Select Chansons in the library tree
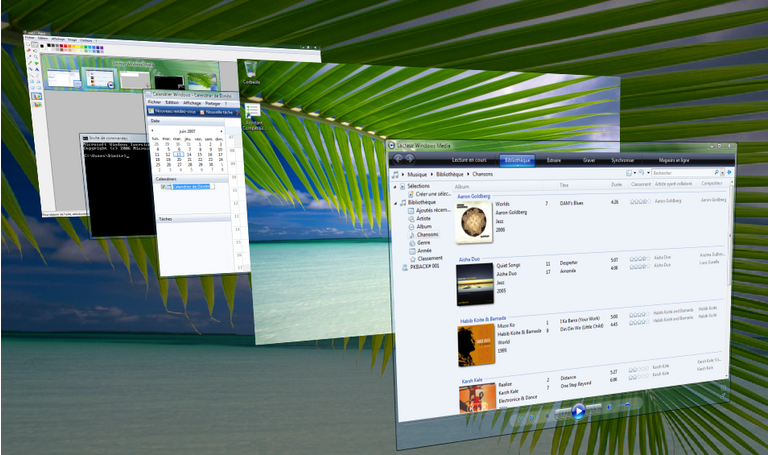The width and height of the screenshot is (768, 455). click(x=427, y=235)
